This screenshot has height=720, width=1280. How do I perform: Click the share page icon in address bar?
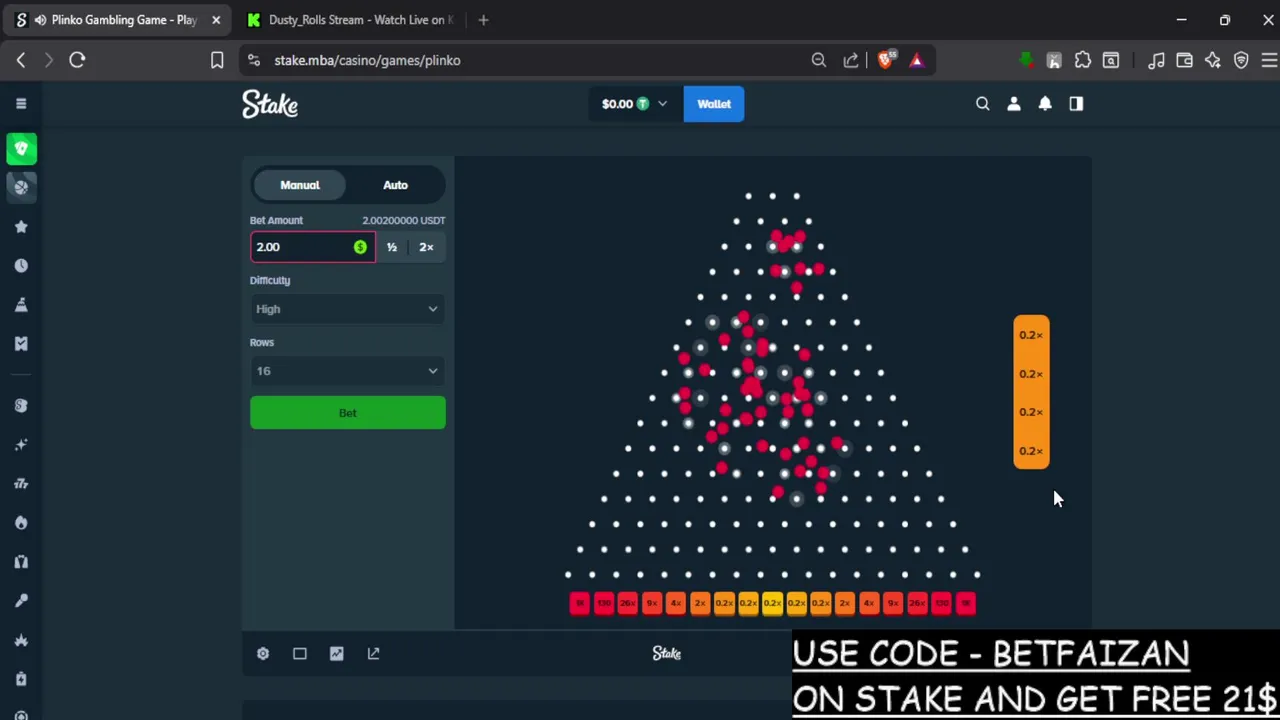(851, 60)
